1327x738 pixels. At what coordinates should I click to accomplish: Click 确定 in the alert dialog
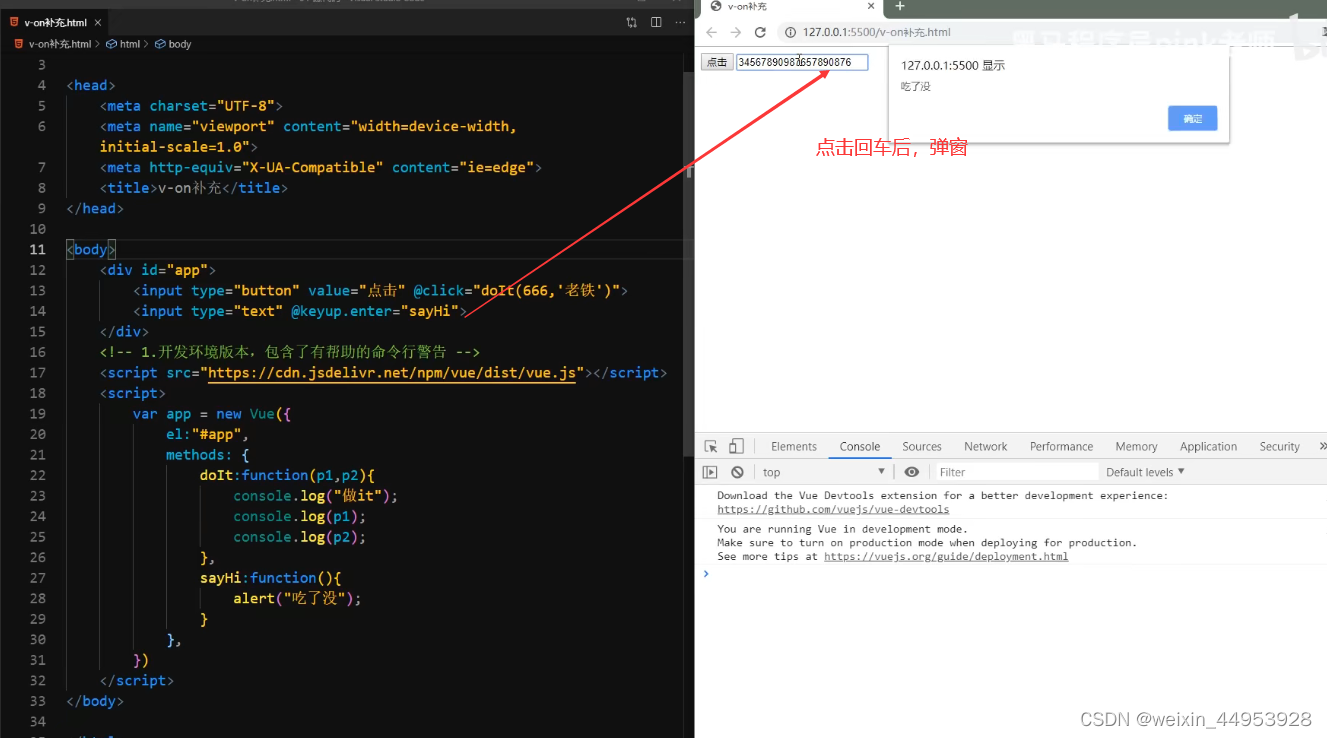tap(1192, 118)
